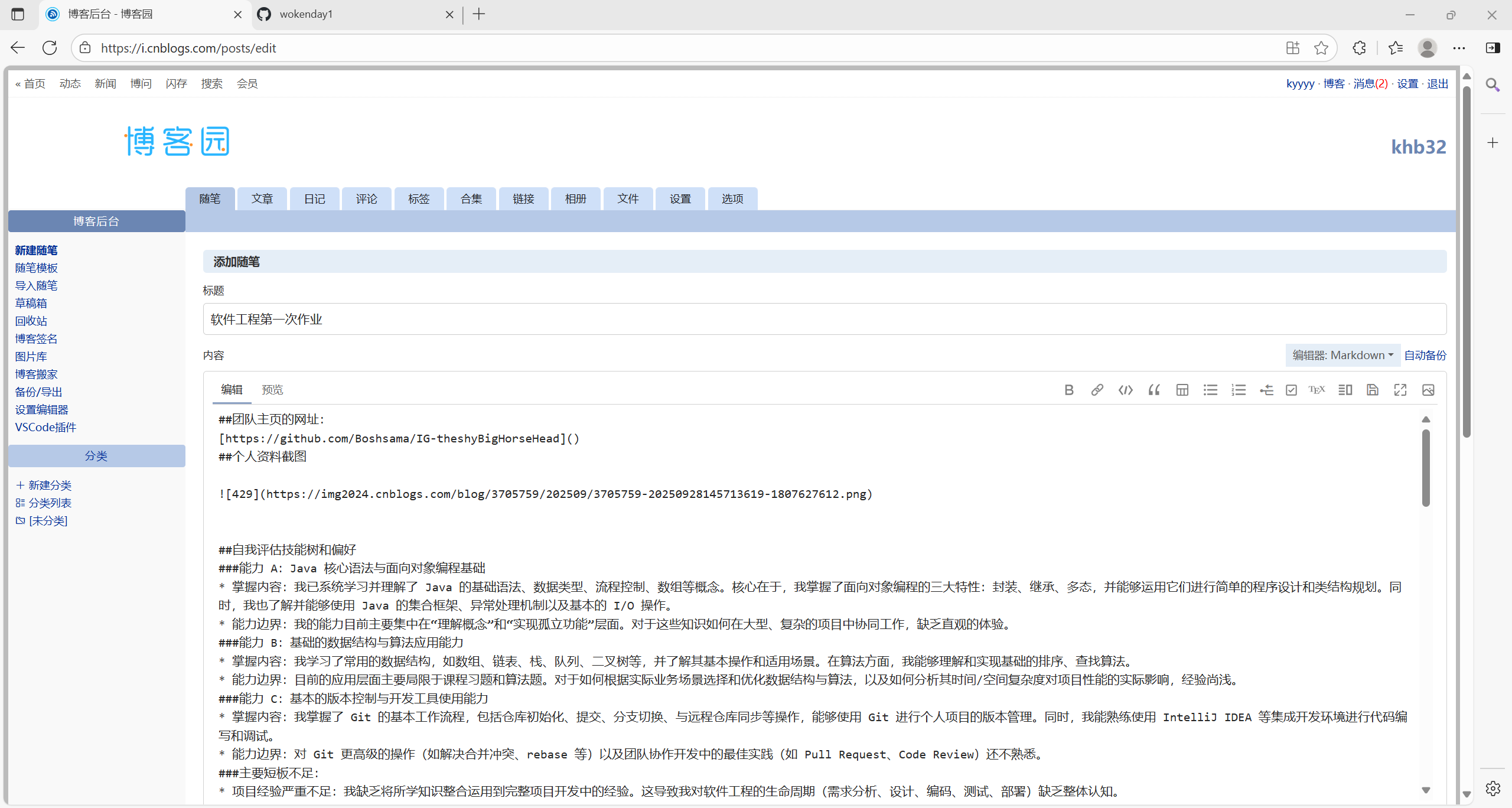Open the 草稿箱 link in the sidebar
The image size is (1512, 808).
click(31, 303)
